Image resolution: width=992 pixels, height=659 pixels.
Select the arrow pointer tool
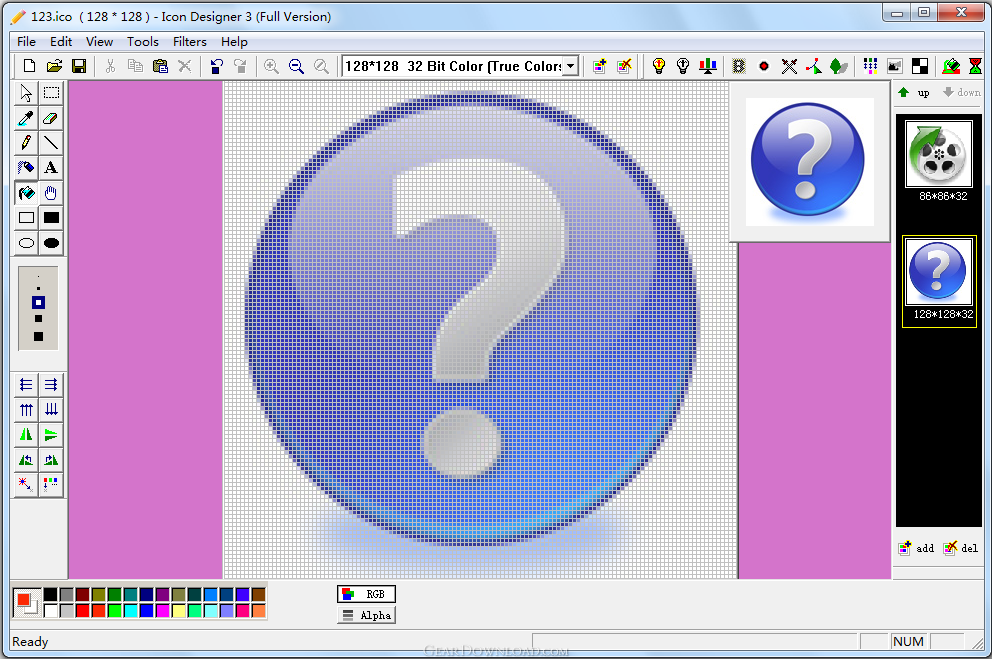pos(26,92)
